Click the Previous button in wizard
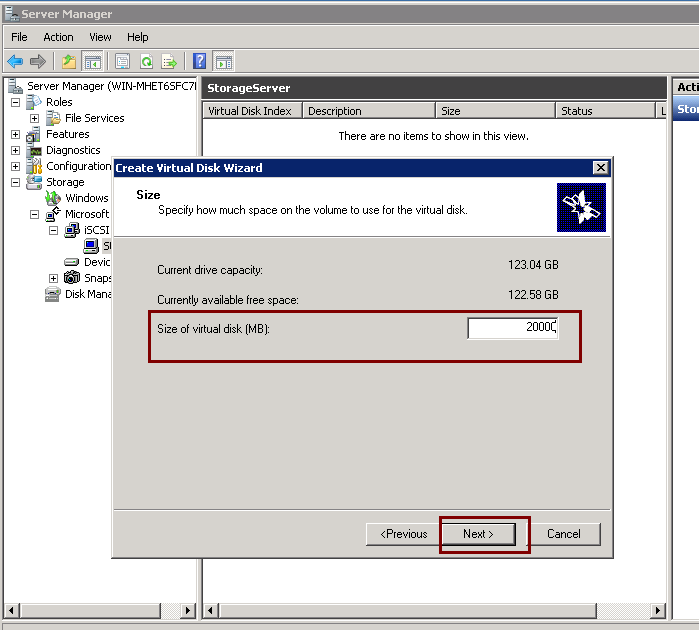The width and height of the screenshot is (699, 630). 404,534
